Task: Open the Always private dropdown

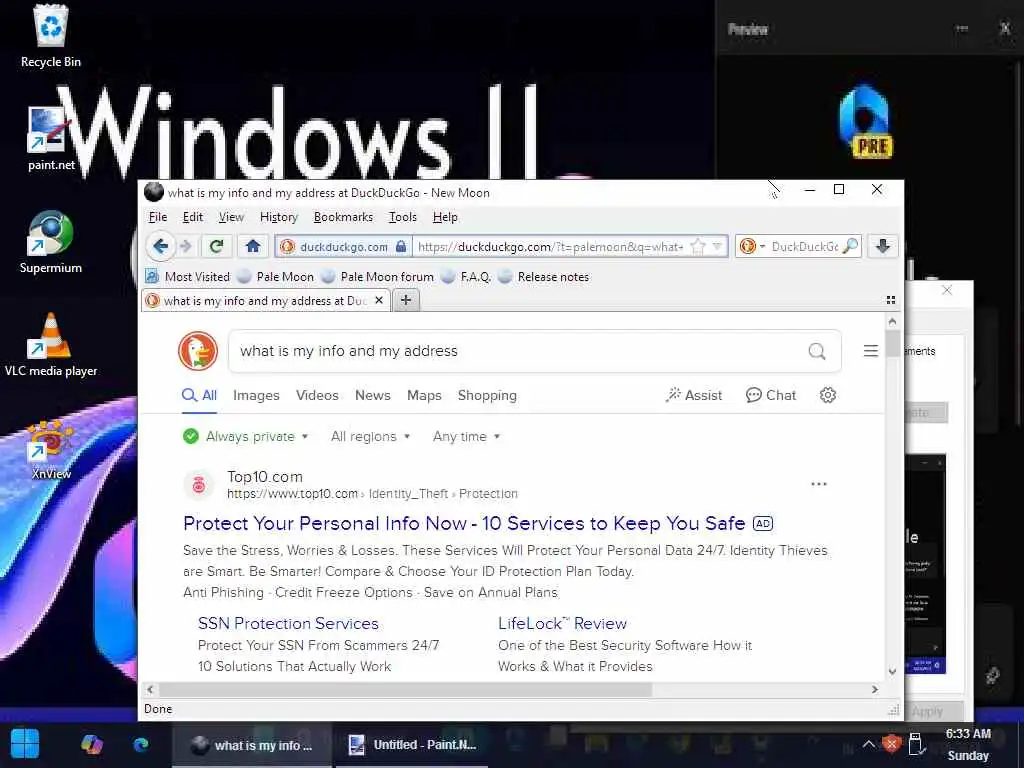Action: coord(246,436)
